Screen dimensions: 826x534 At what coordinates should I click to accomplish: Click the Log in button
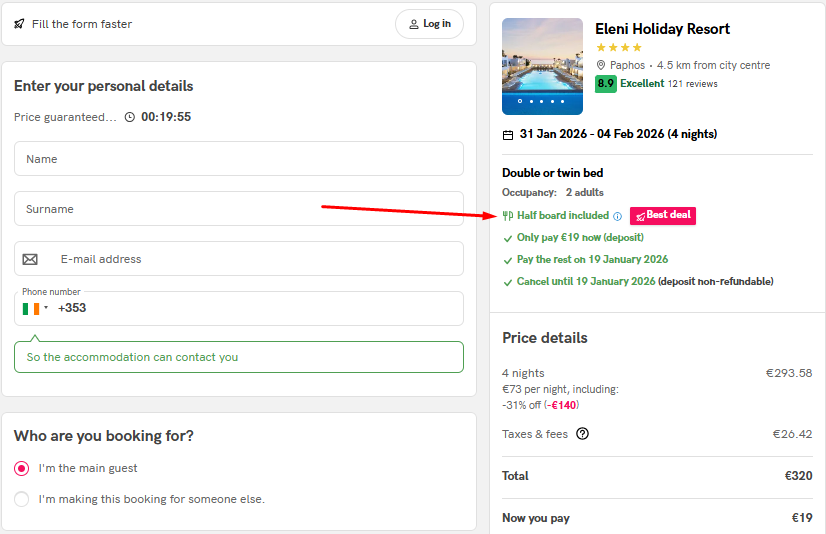429,24
